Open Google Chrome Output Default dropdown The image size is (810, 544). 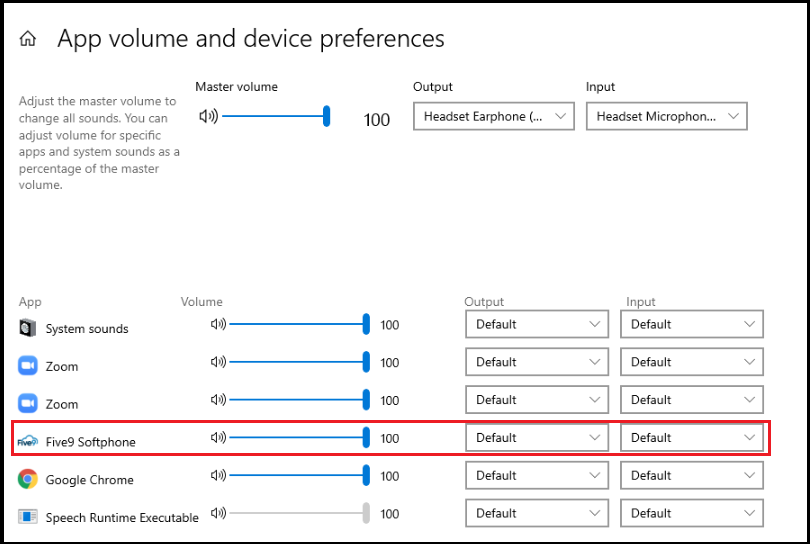(x=537, y=475)
